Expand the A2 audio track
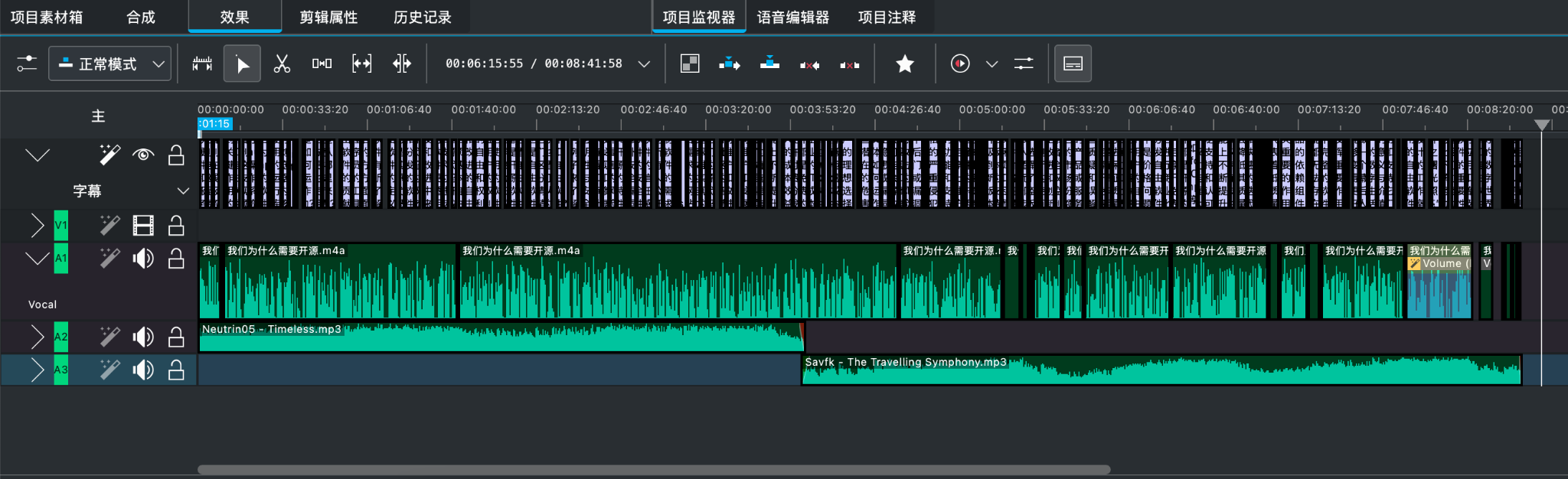The image size is (1568, 479). tap(37, 337)
